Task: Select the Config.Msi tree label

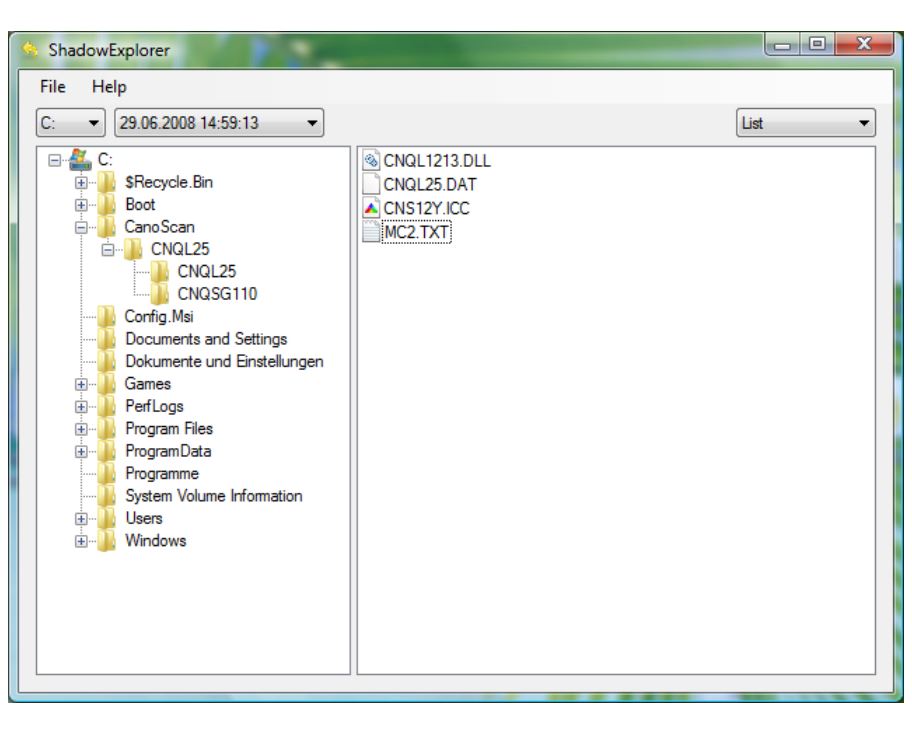Action: 159,316
